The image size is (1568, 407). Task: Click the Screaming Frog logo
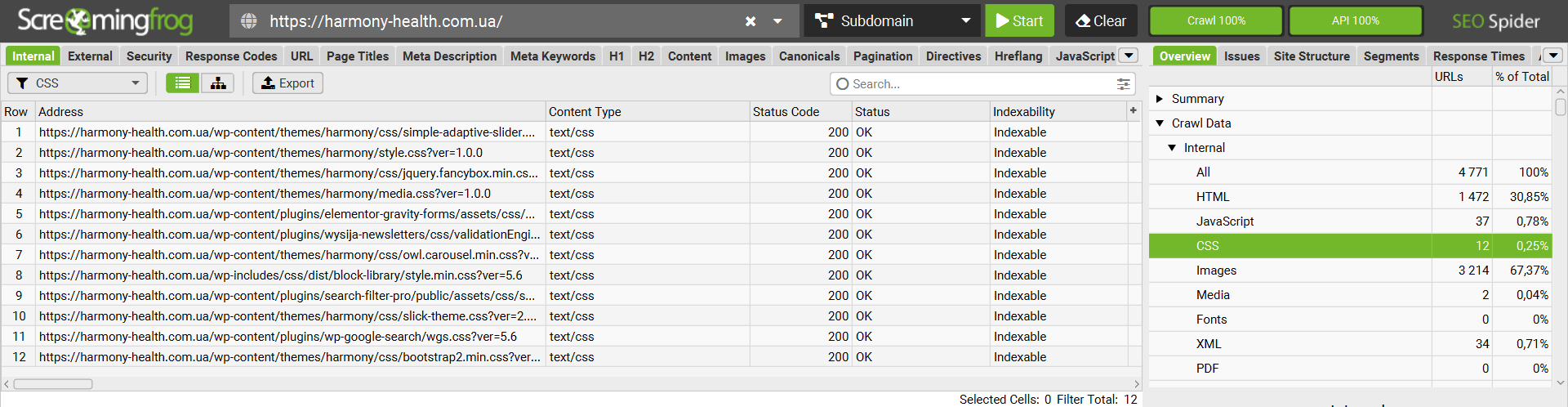[105, 21]
